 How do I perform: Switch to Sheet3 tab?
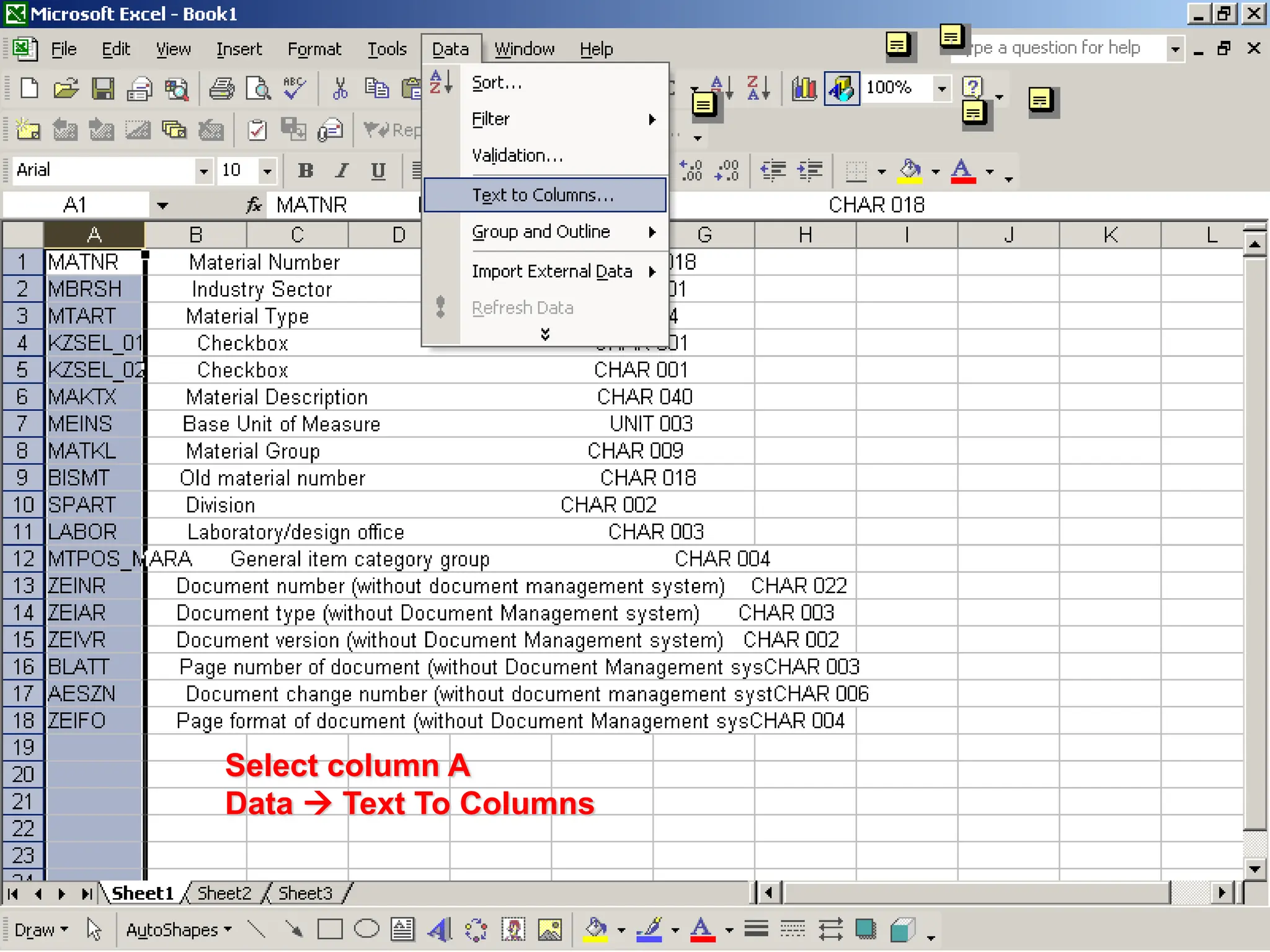(x=306, y=893)
